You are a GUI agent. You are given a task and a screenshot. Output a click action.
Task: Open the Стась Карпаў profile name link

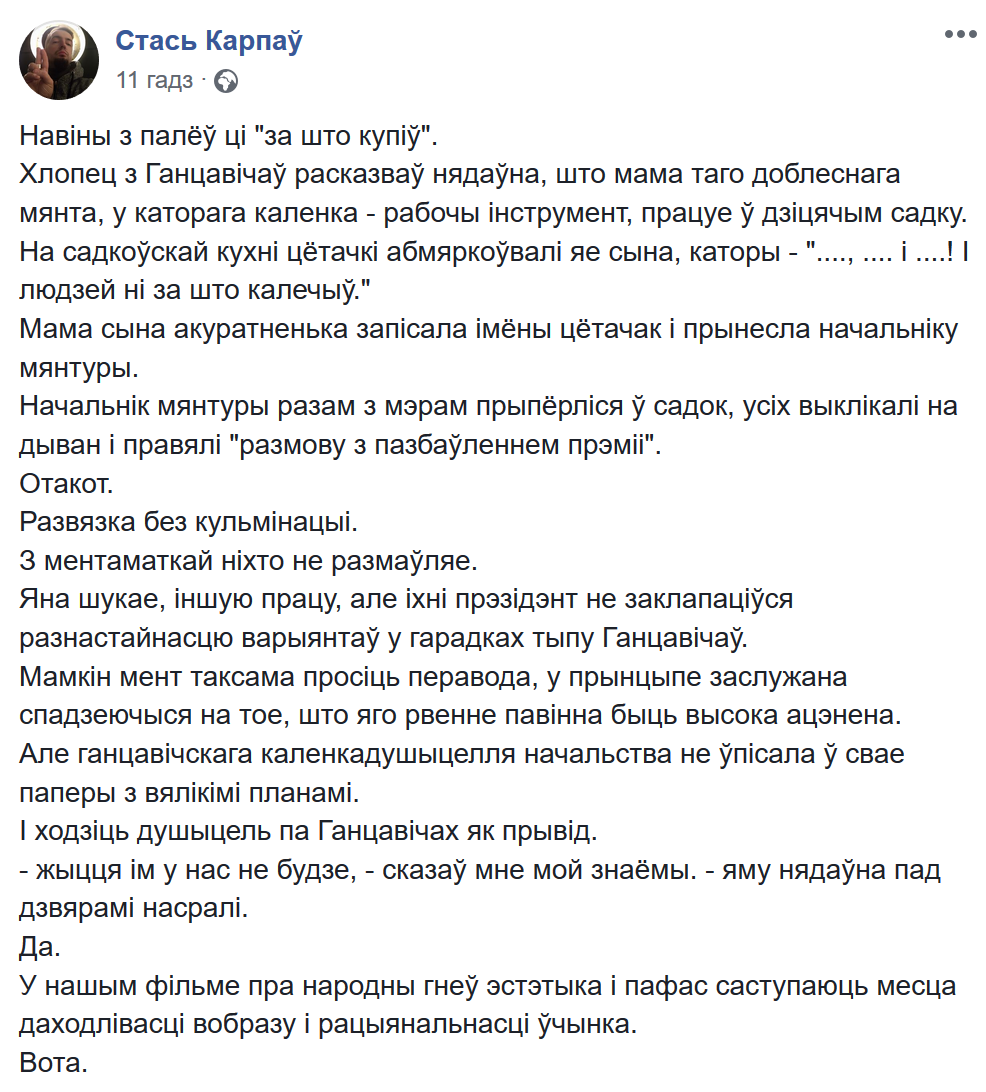(x=209, y=41)
